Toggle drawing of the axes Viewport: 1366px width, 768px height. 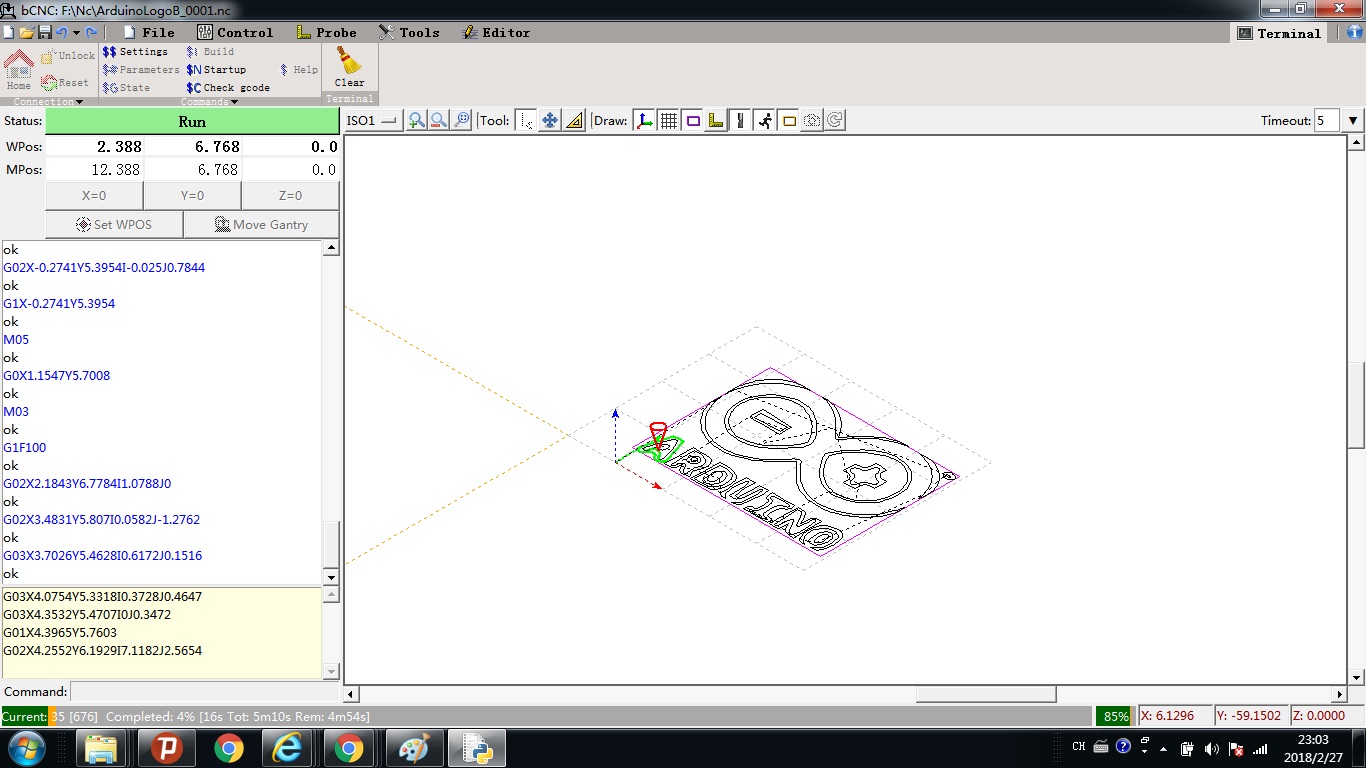645,121
